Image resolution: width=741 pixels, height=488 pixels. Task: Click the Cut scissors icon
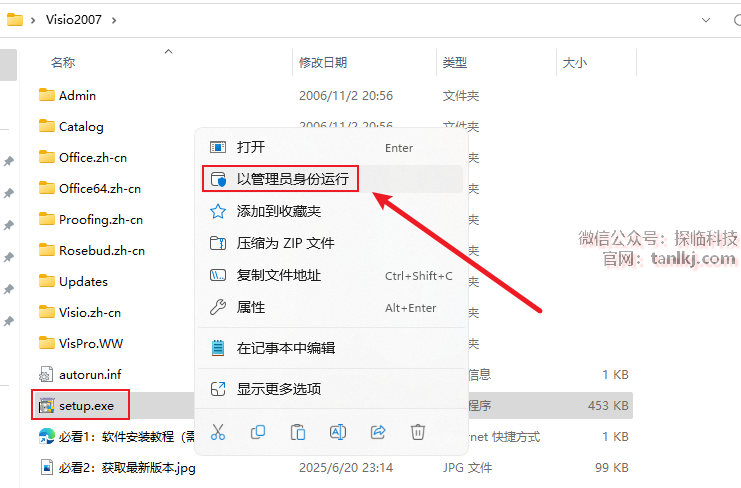click(x=218, y=432)
